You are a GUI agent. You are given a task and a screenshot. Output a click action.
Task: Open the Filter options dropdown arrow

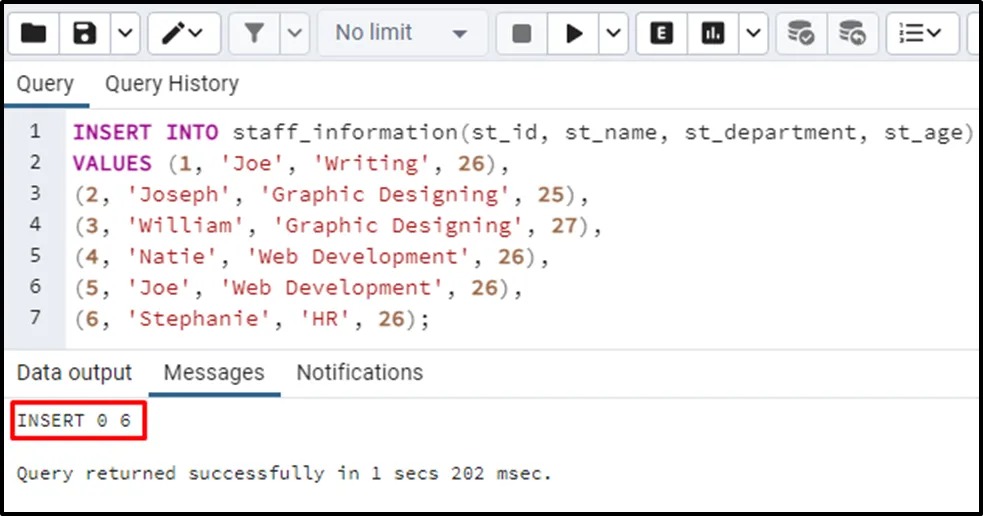pos(294,33)
